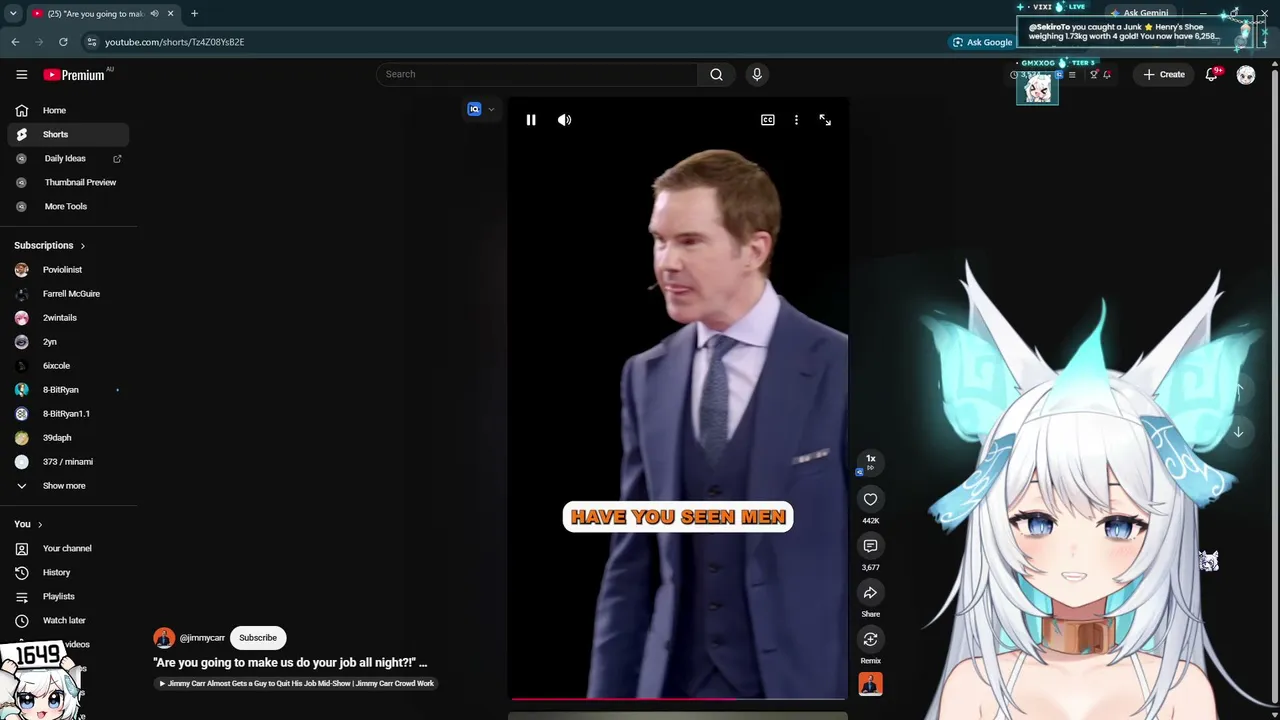Open the linked Jimmy Carr crowd work video
The height and width of the screenshot is (720, 1280).
(x=296, y=684)
